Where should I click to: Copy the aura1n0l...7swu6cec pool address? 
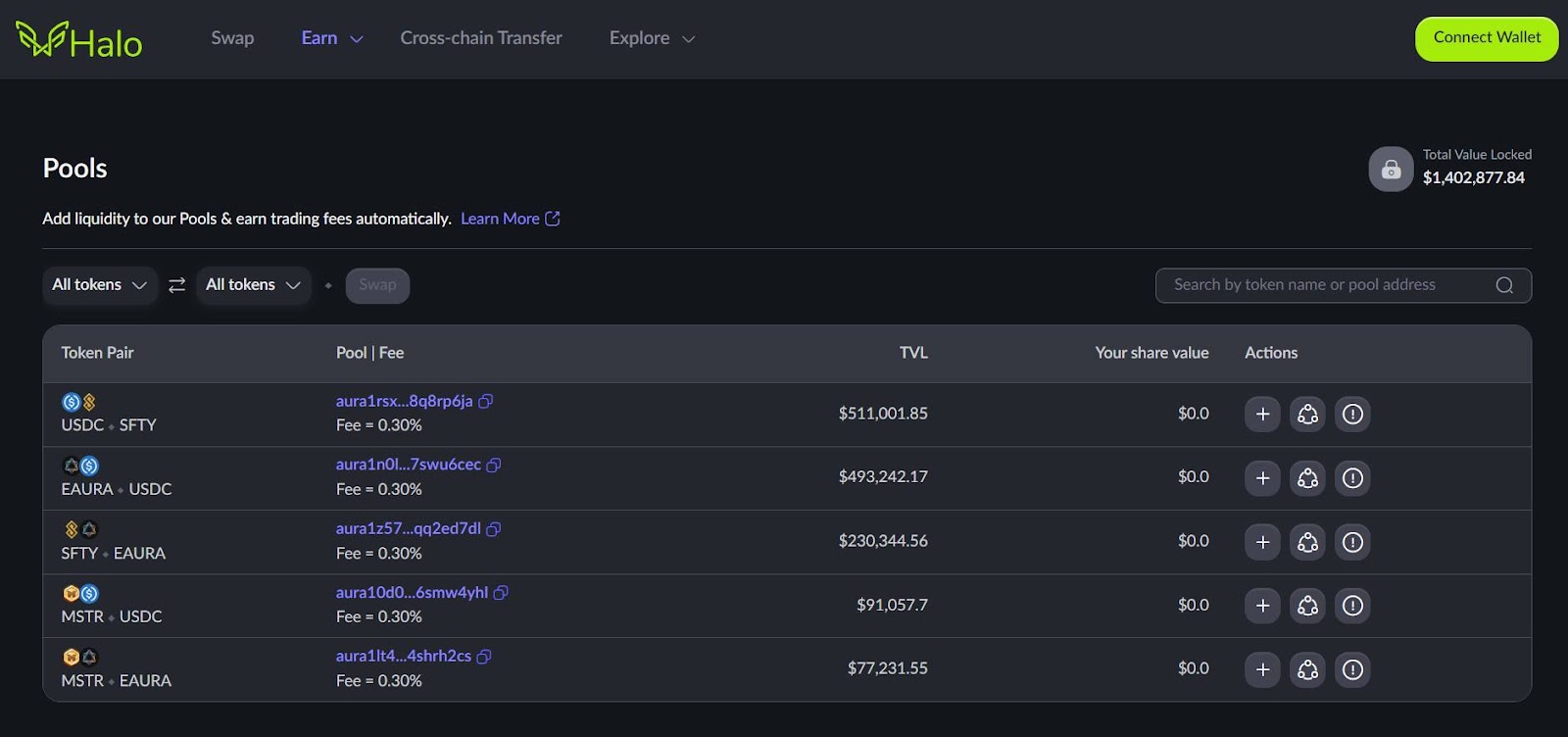tap(494, 465)
